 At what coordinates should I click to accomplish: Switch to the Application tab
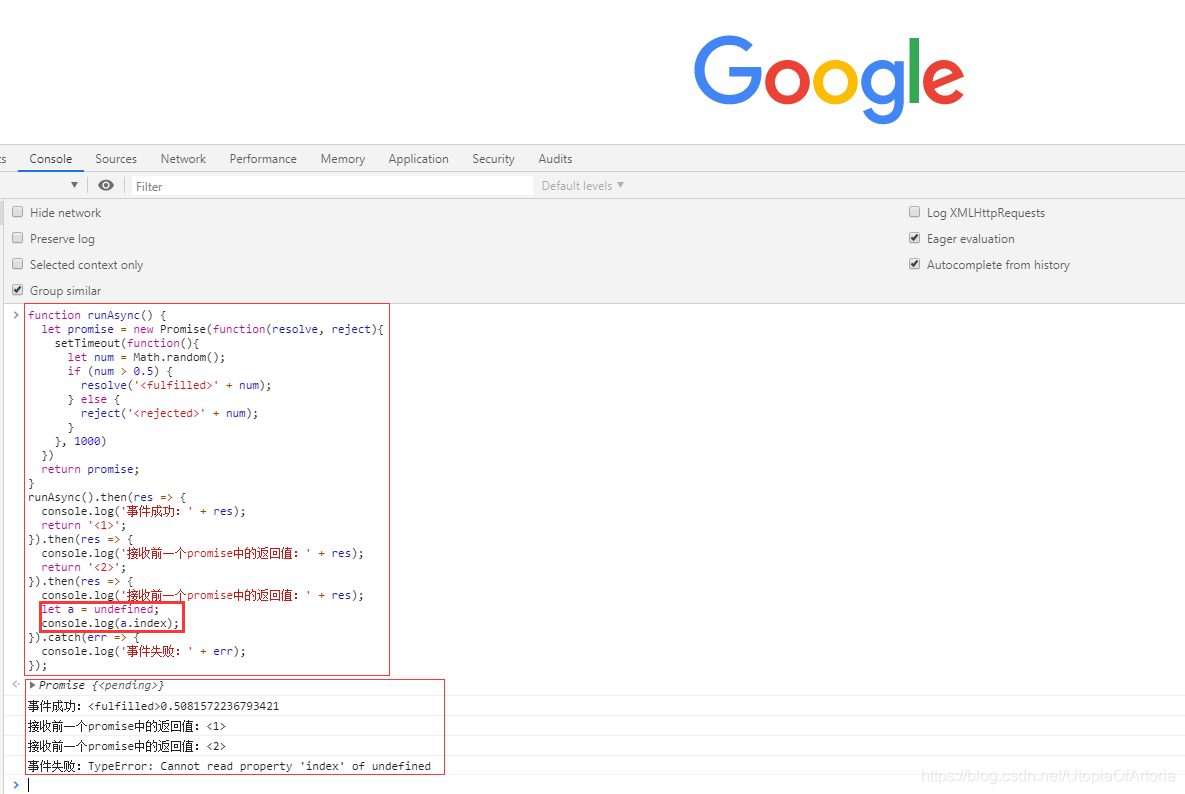(x=419, y=159)
